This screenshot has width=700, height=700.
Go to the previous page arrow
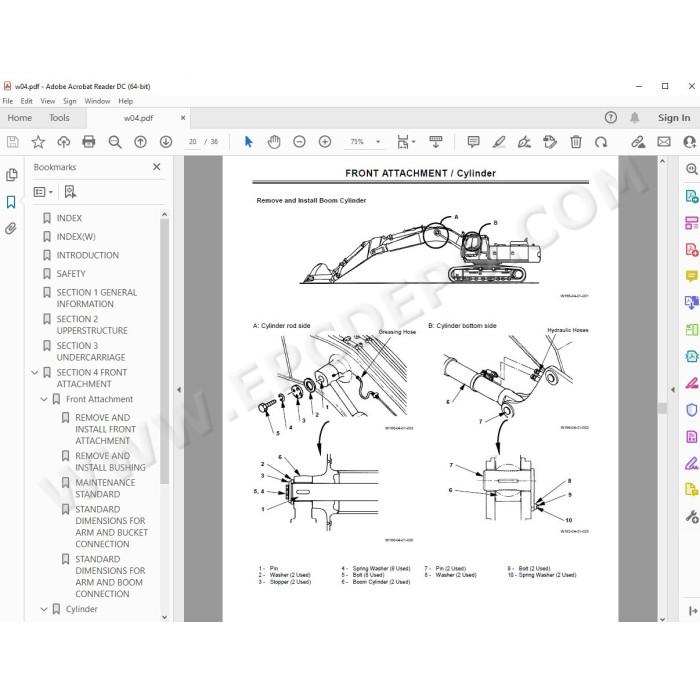pyautogui.click(x=140, y=142)
